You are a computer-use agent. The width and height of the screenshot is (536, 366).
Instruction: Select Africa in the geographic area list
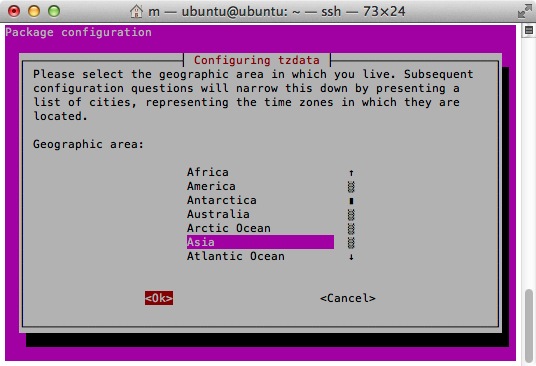pos(208,172)
